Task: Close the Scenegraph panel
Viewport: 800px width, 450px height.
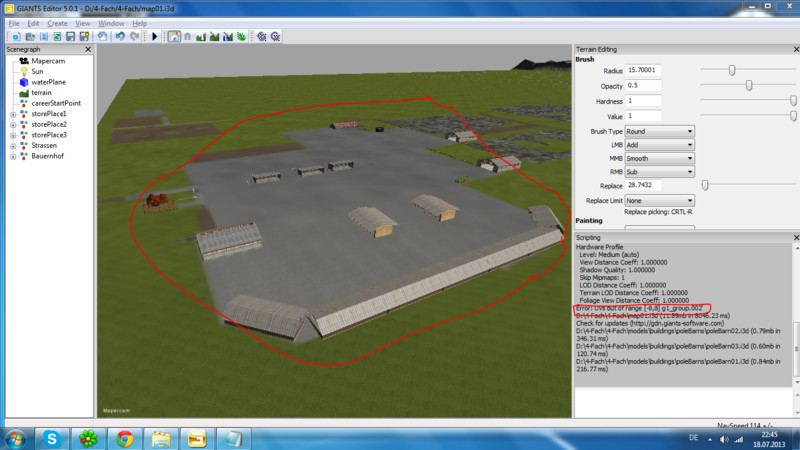Action: 88,49
